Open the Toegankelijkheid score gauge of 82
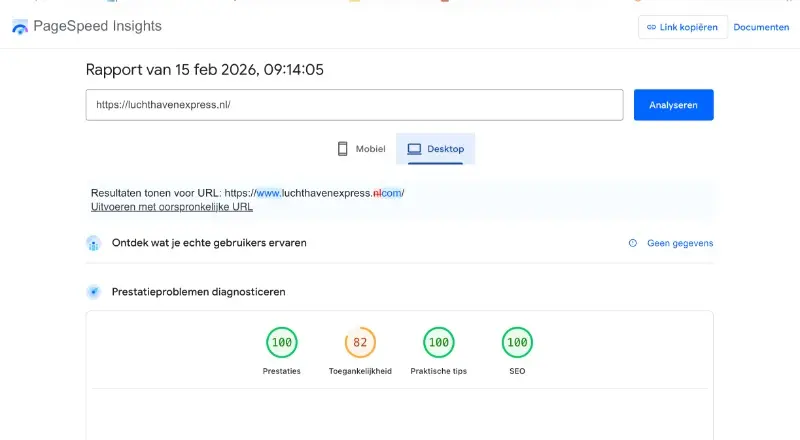This screenshot has width=800, height=440. click(x=360, y=342)
